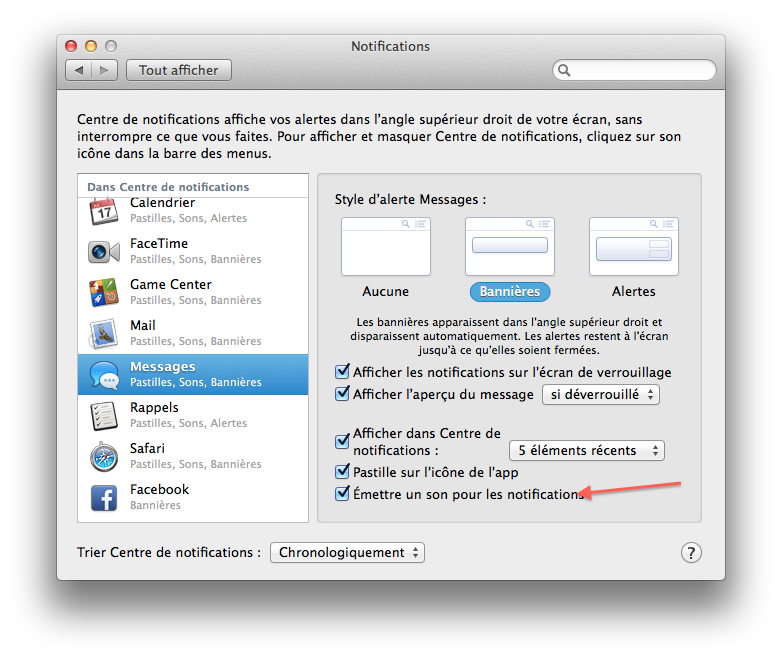The width and height of the screenshot is (782, 659).
Task: Click the Safari compass icon
Action: pyautogui.click(x=104, y=456)
